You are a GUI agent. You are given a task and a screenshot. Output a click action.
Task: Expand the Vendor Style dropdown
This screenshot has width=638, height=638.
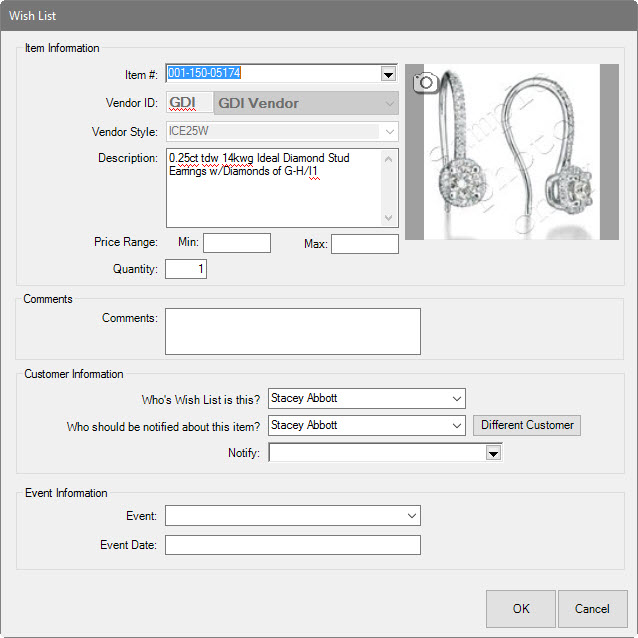[x=388, y=131]
